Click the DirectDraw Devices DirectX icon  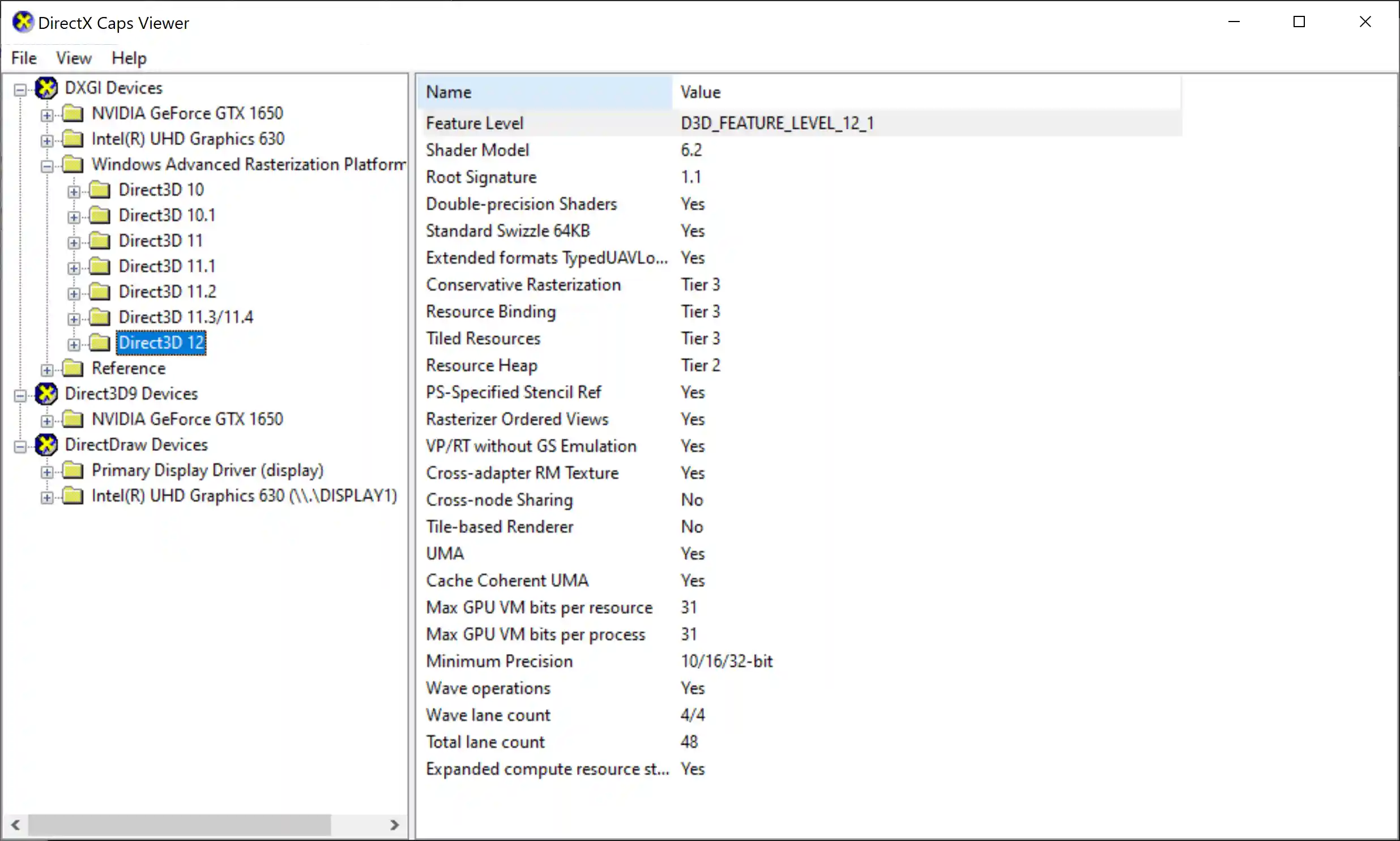46,445
